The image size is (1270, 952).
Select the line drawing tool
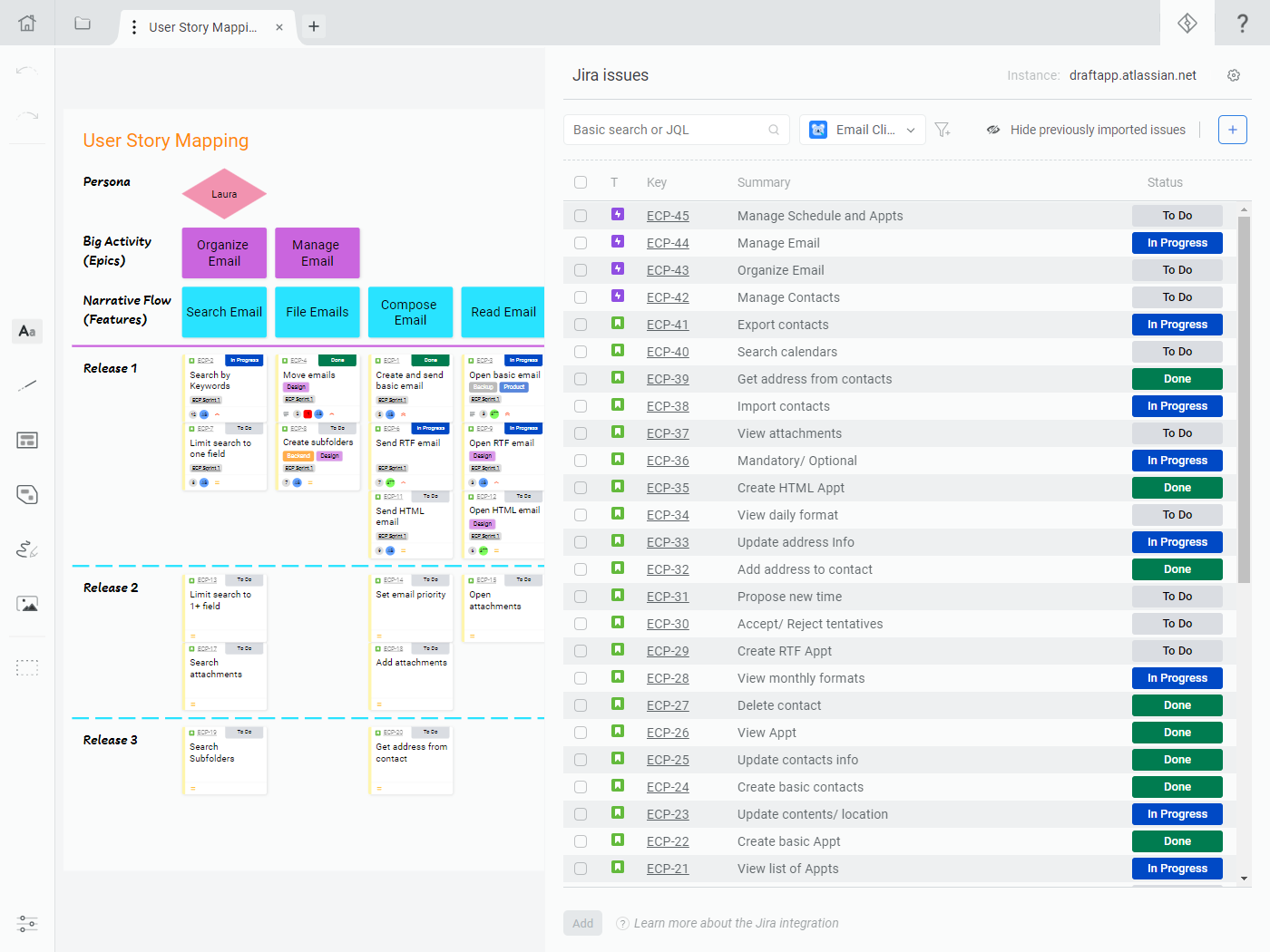click(x=27, y=385)
